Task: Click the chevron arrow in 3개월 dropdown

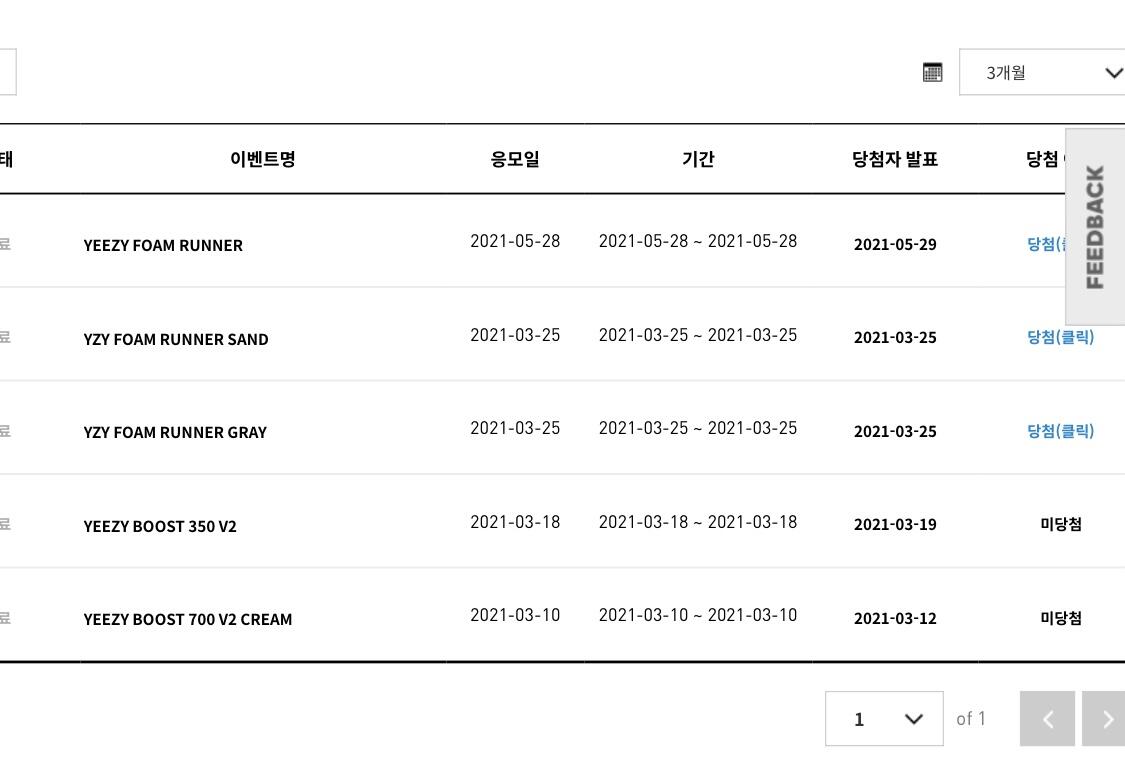Action: click(x=1113, y=72)
